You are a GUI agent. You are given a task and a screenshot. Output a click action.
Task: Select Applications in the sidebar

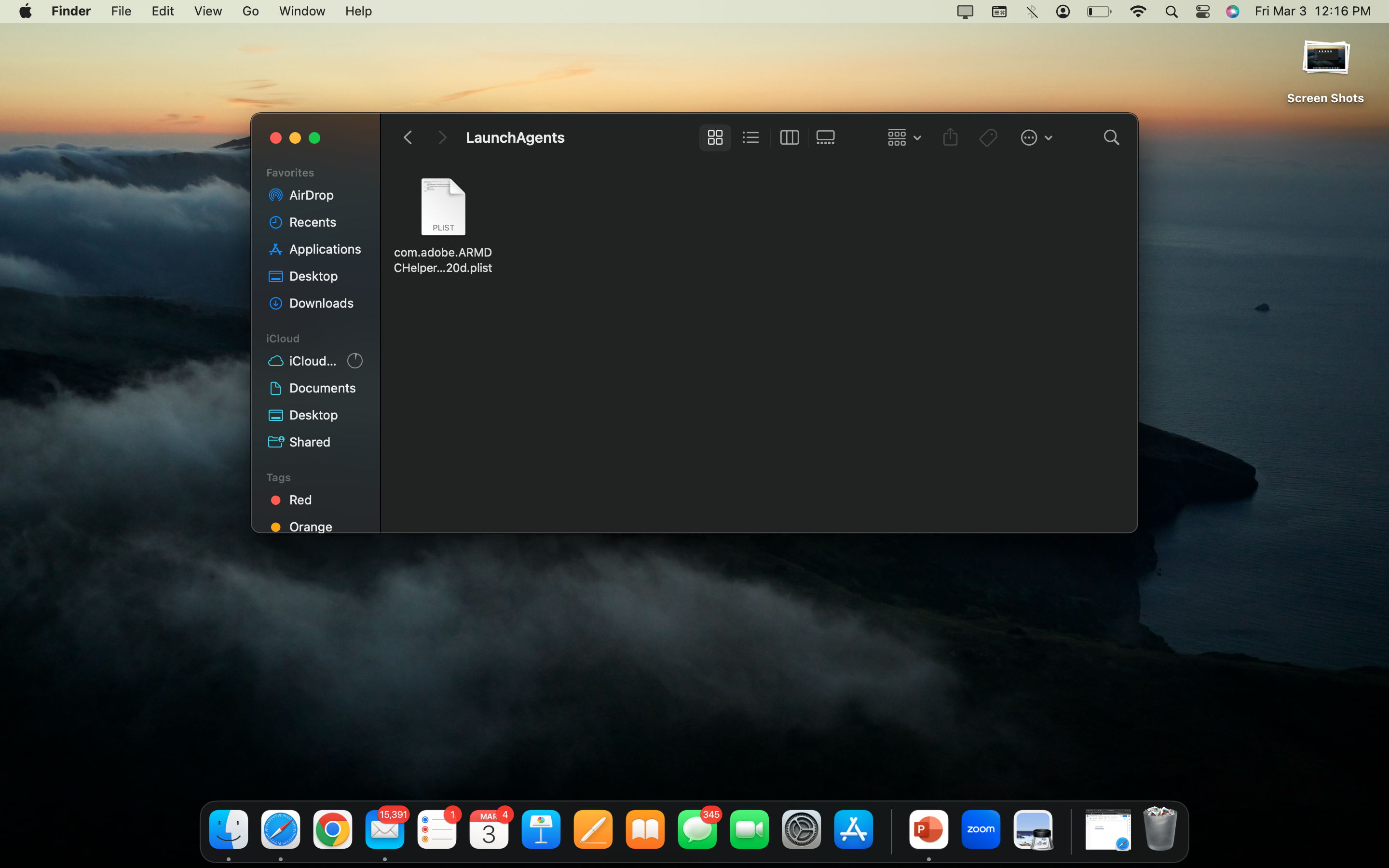(324, 249)
